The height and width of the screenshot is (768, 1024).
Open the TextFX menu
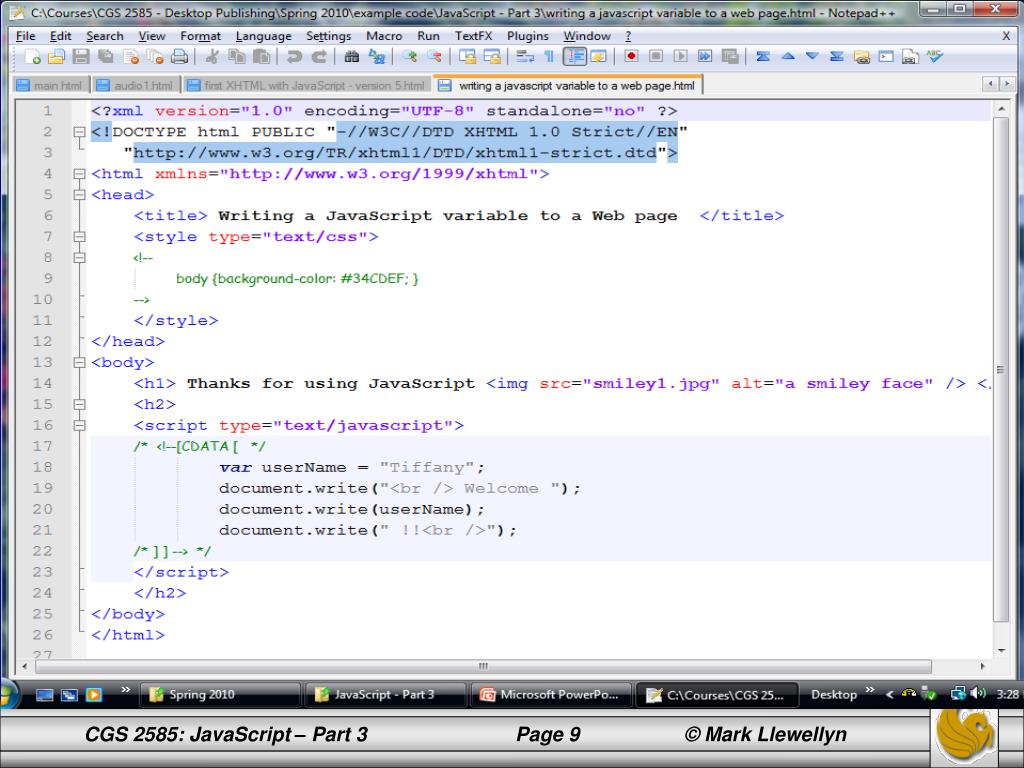tap(473, 36)
